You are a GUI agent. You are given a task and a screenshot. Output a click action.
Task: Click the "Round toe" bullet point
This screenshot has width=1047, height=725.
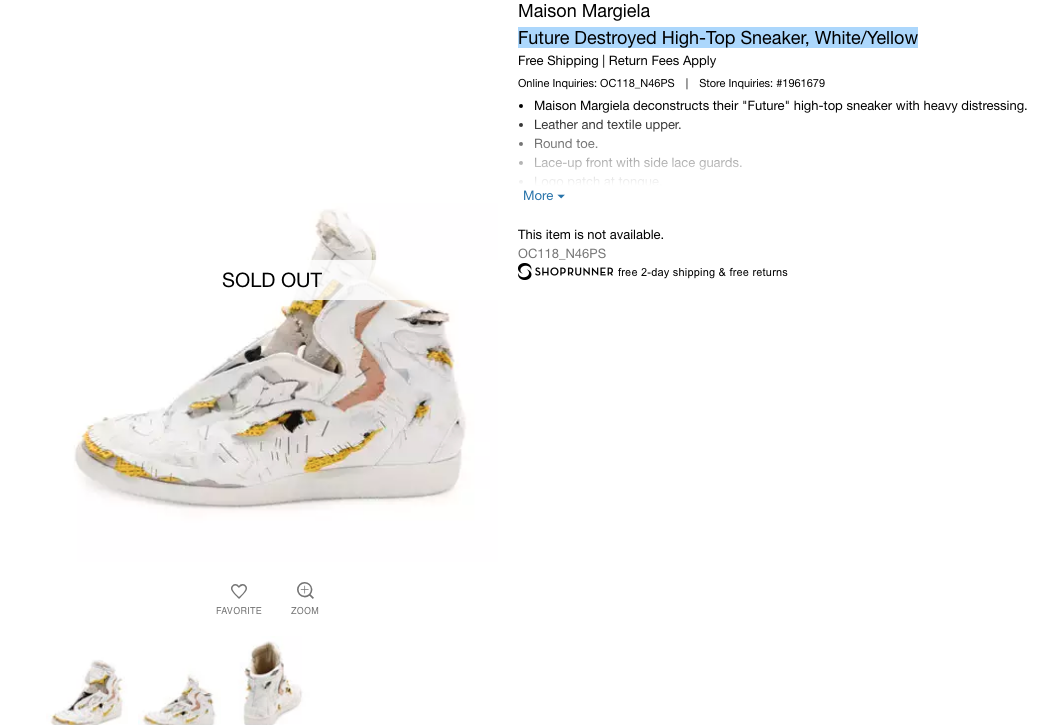click(x=565, y=144)
